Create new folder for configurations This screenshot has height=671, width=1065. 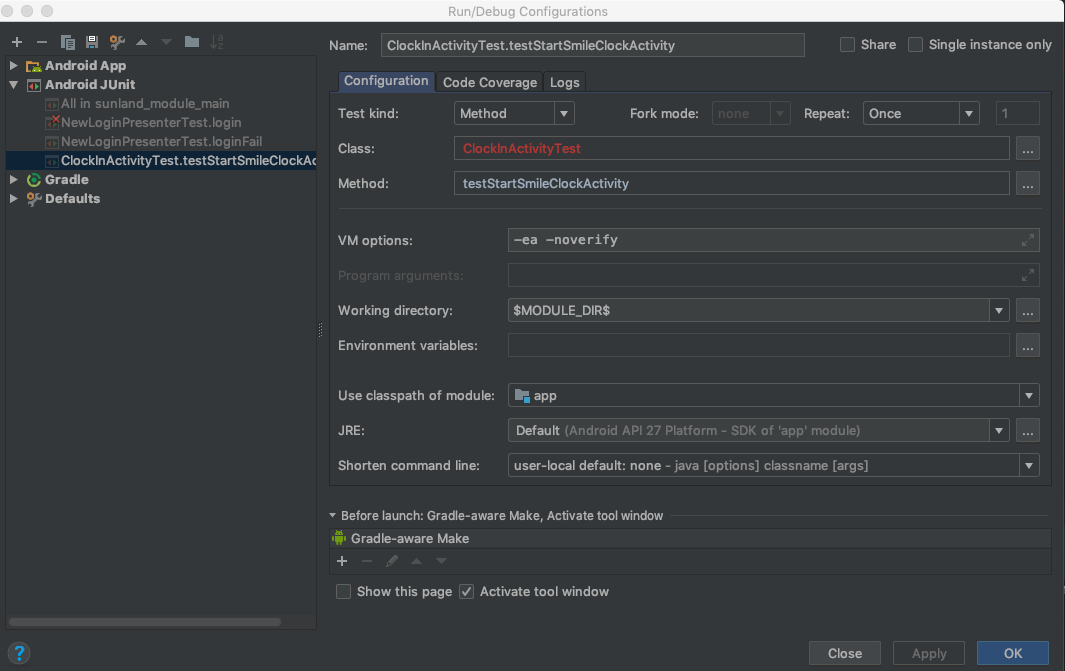coord(192,42)
